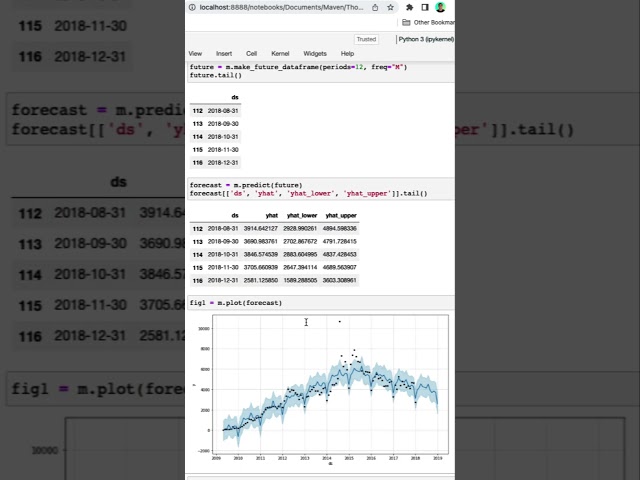Click the site information icon in address bar
640x480 pixels.
pyautogui.click(x=192, y=7)
